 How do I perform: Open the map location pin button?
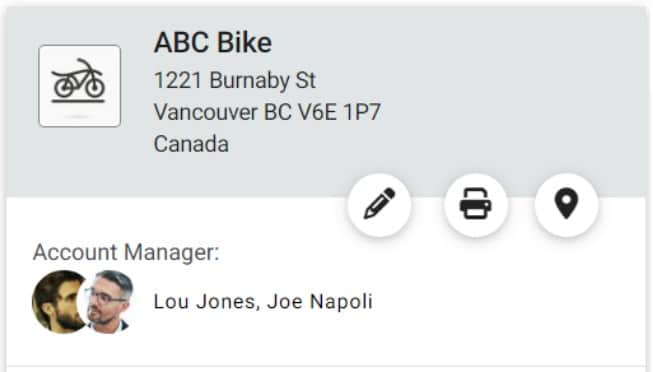click(x=566, y=204)
